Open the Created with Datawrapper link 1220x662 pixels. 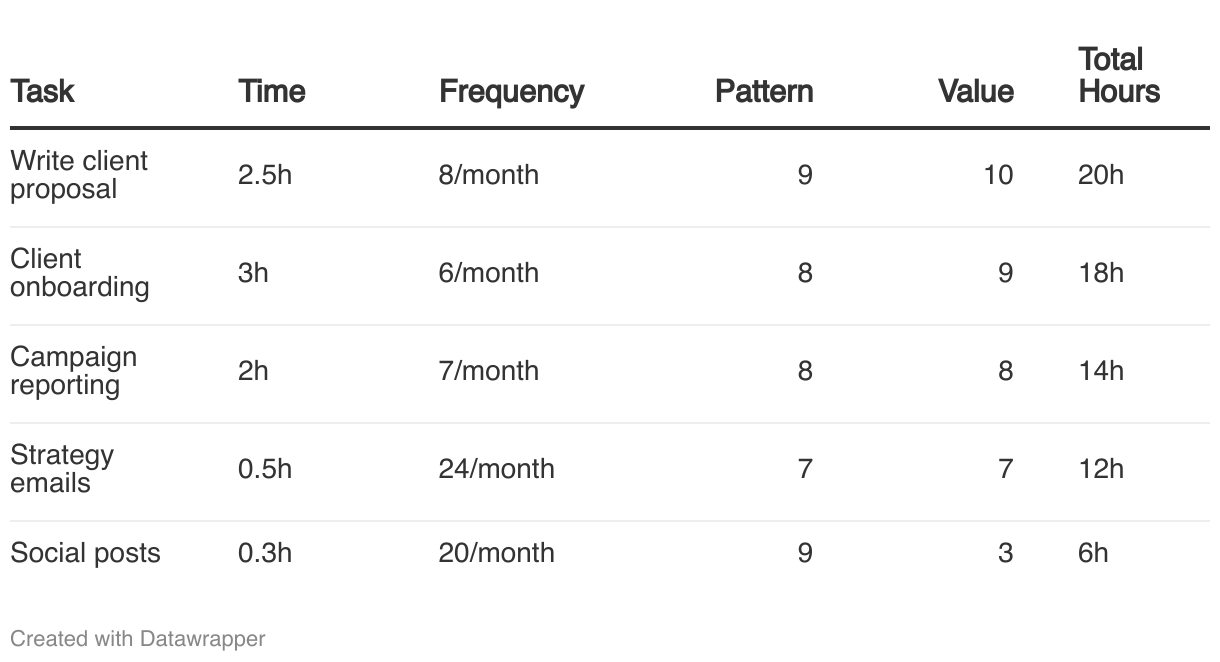coord(138,638)
